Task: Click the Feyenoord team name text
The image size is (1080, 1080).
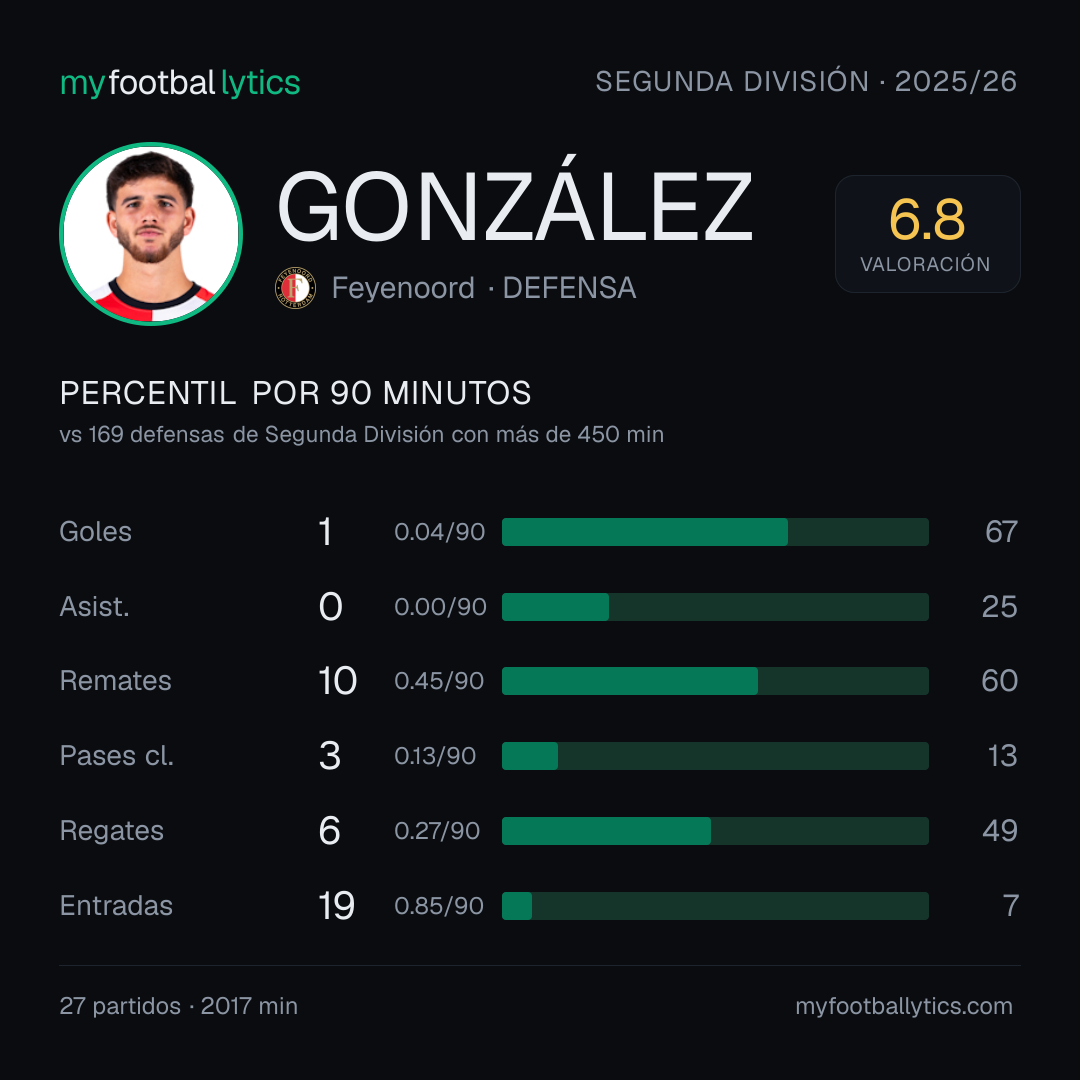Action: tap(403, 288)
